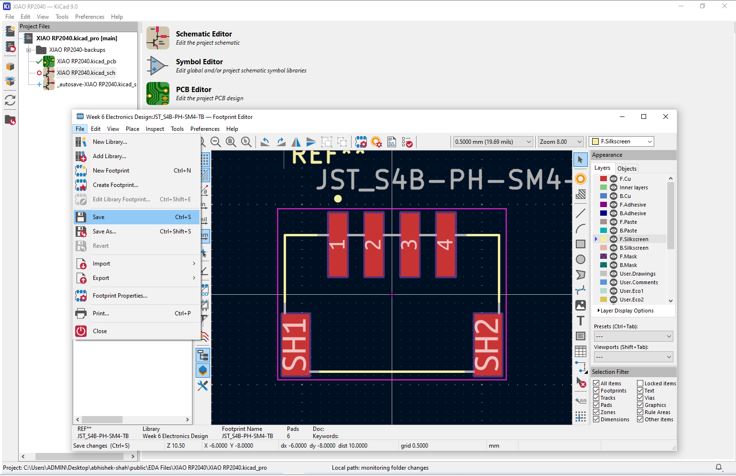Select the arrow selection tool
736x476 pixels.
(581, 160)
